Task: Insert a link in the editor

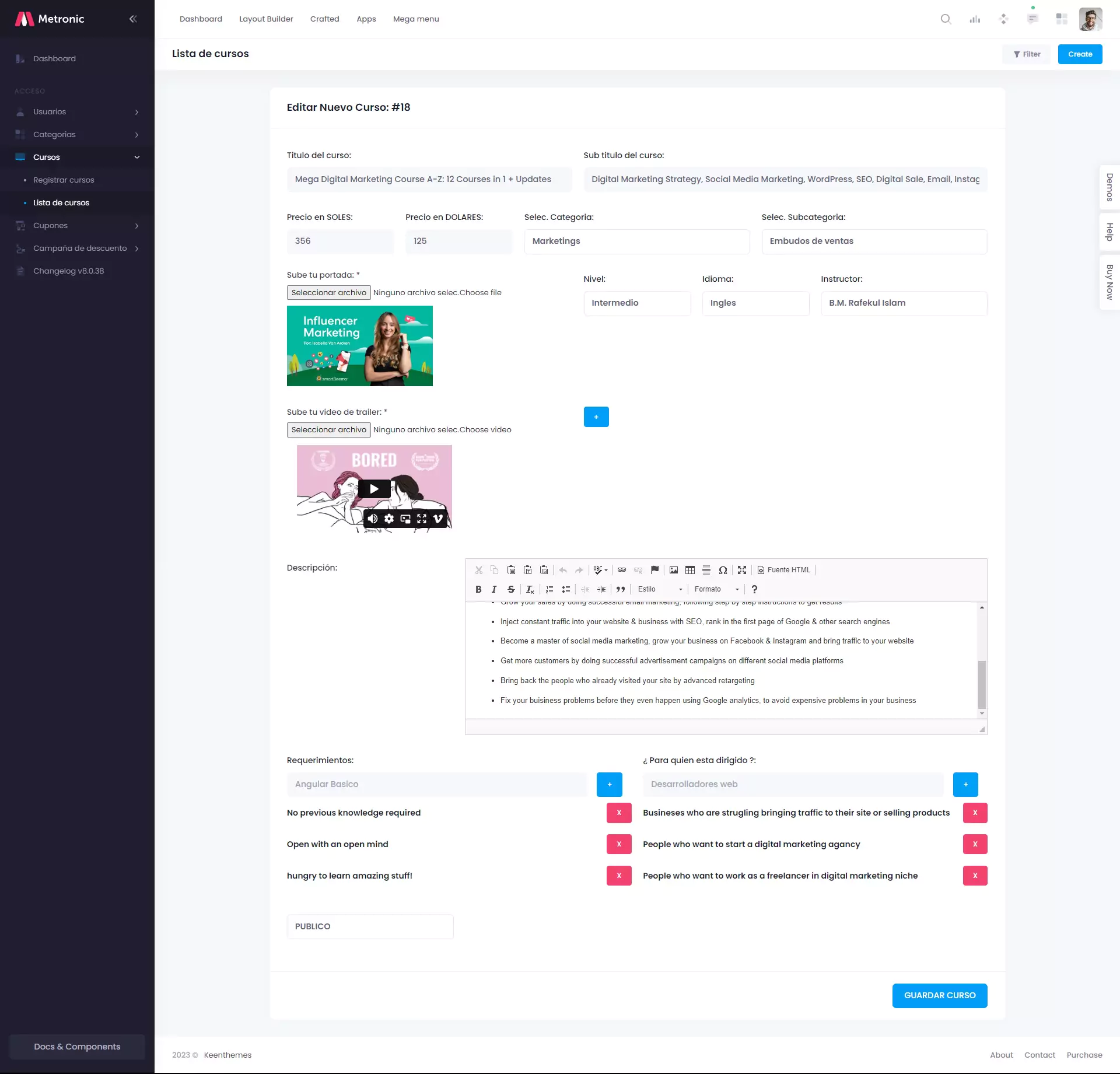Action: [622, 570]
